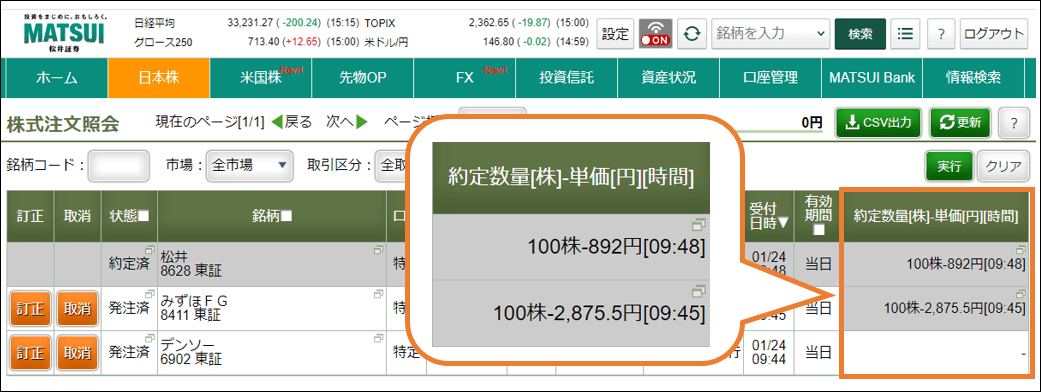Screen dimensions: 1041x392
Task: Click 取消 button for みずほFG order
Action: [x=78, y=308]
